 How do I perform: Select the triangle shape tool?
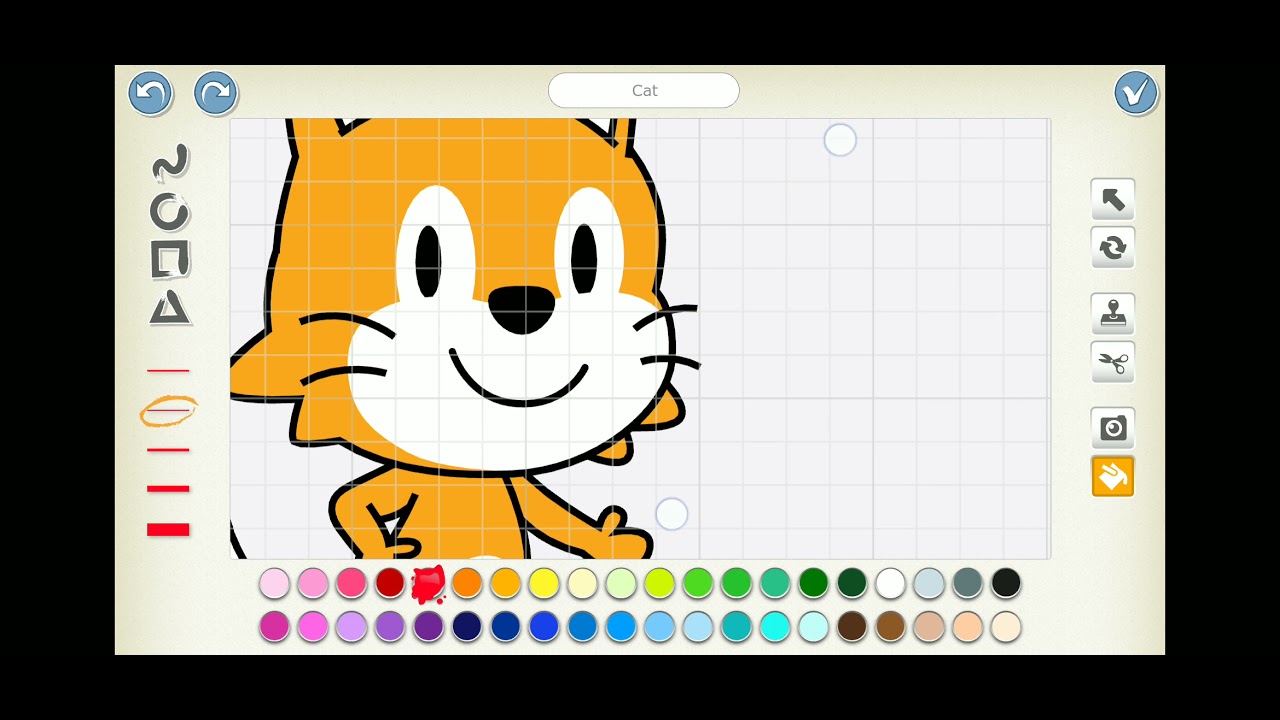click(x=170, y=307)
